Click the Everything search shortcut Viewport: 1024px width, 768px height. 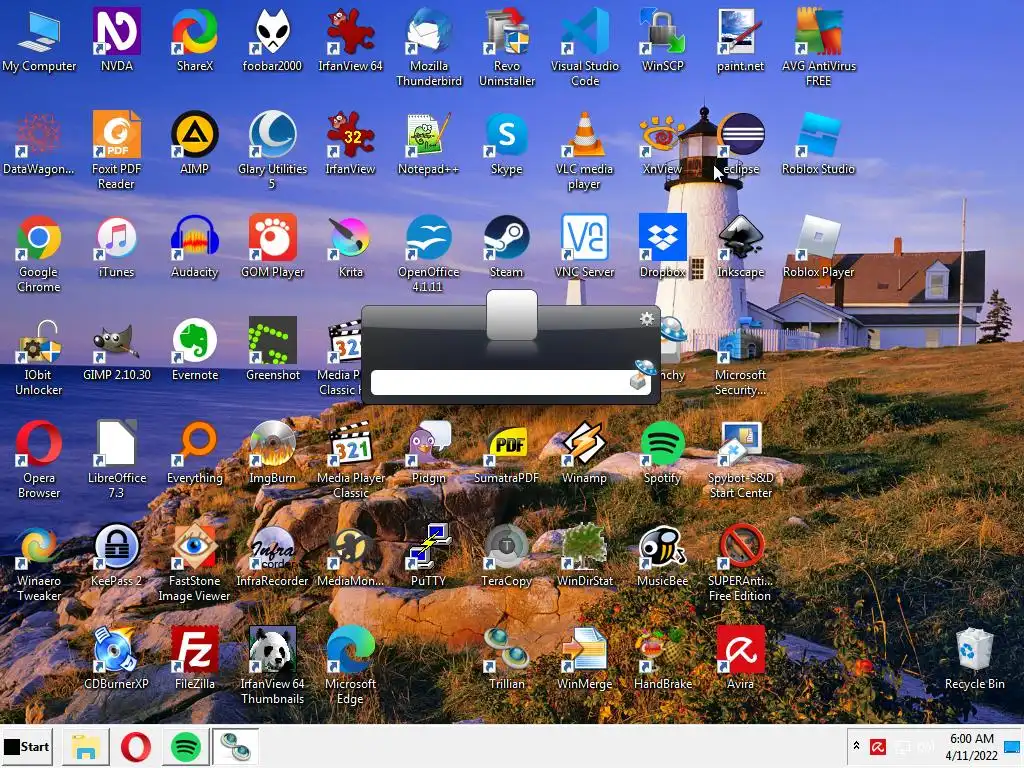195,452
